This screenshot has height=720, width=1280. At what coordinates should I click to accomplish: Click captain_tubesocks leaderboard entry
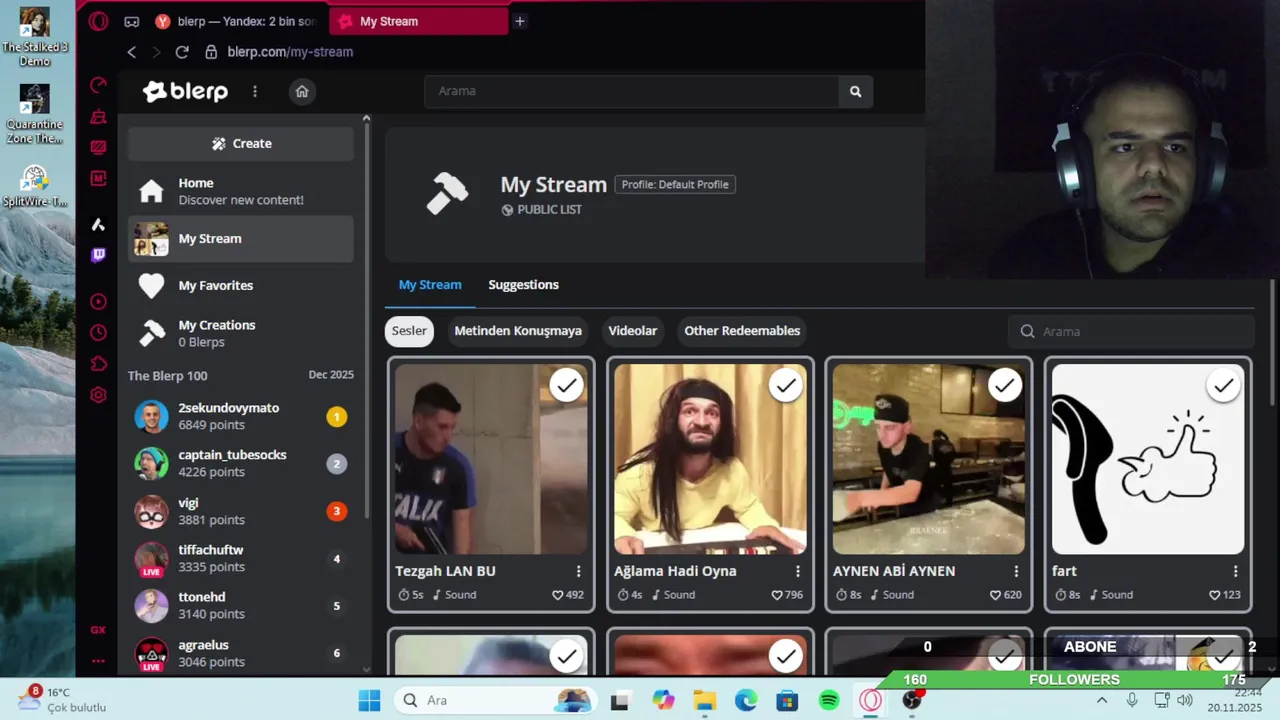241,463
